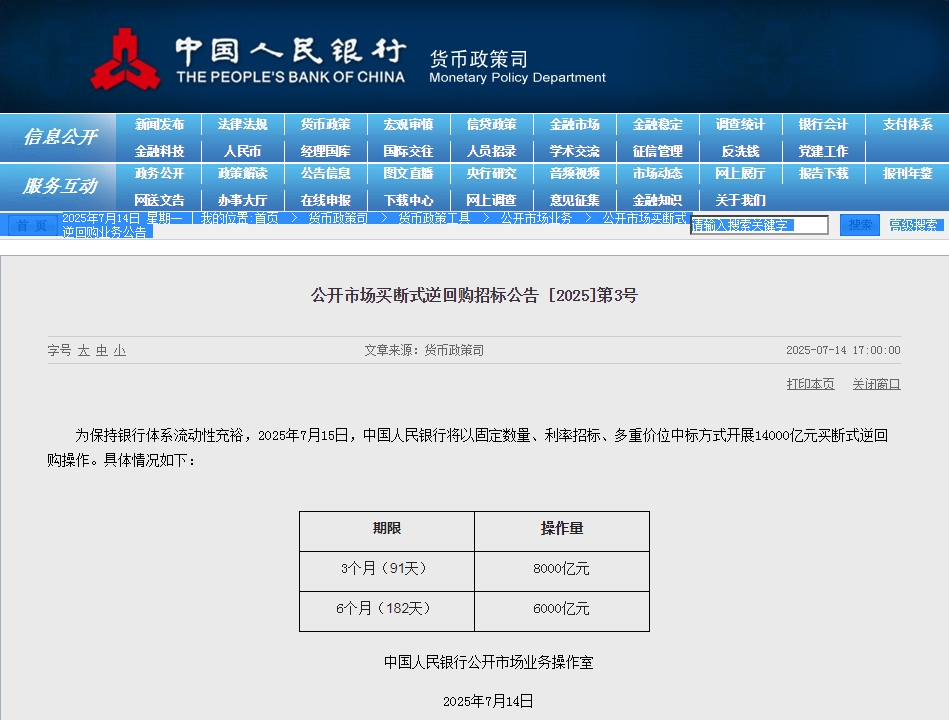This screenshot has height=720, width=949.
Task: Click 信息公开 section header
Action: (x=60, y=137)
